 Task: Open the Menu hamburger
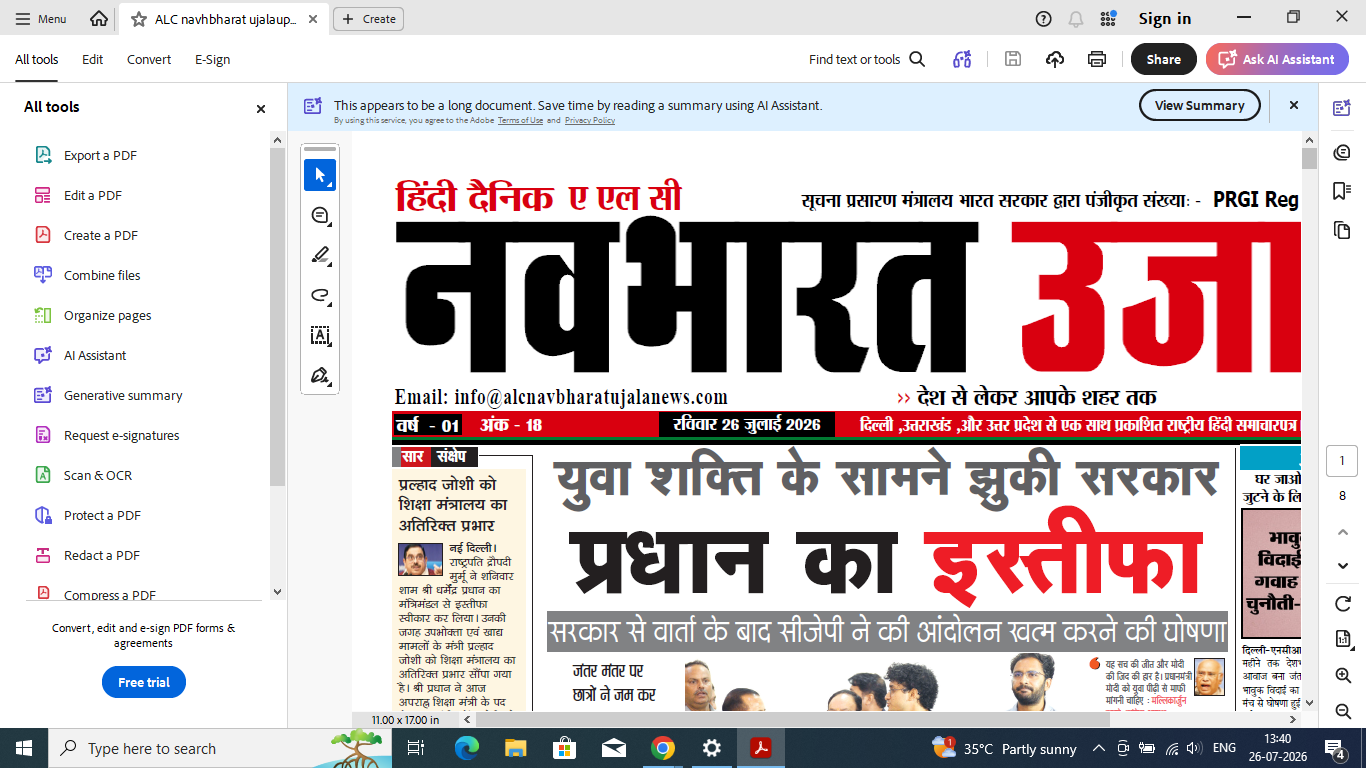point(41,18)
